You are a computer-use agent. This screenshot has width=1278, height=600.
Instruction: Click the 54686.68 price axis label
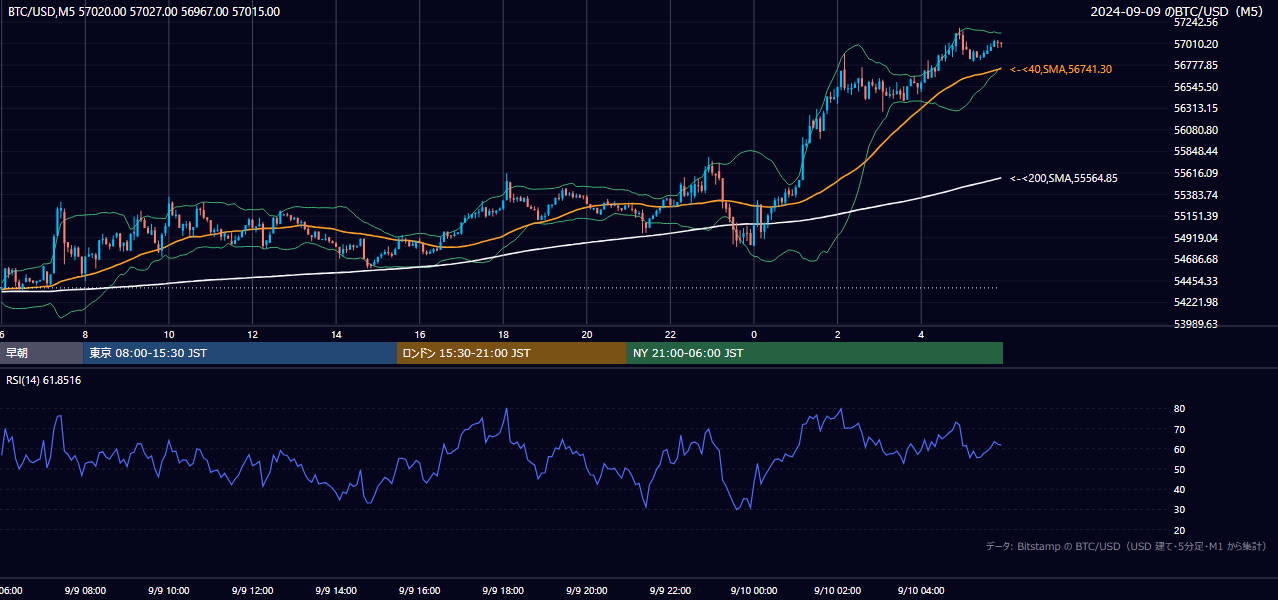point(1196,259)
